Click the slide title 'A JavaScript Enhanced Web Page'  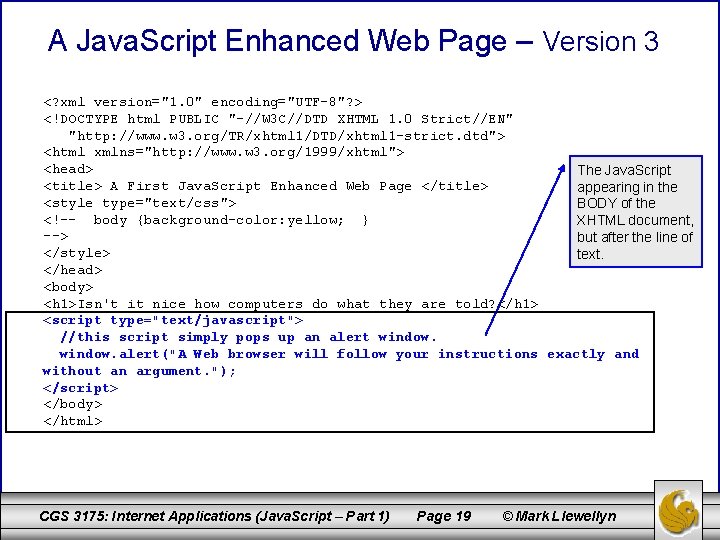[277, 41]
